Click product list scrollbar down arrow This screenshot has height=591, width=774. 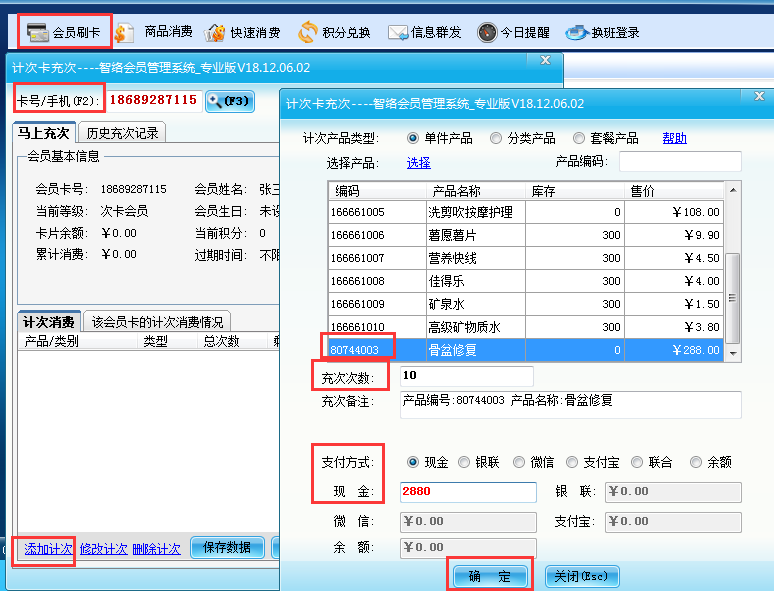pos(733,354)
